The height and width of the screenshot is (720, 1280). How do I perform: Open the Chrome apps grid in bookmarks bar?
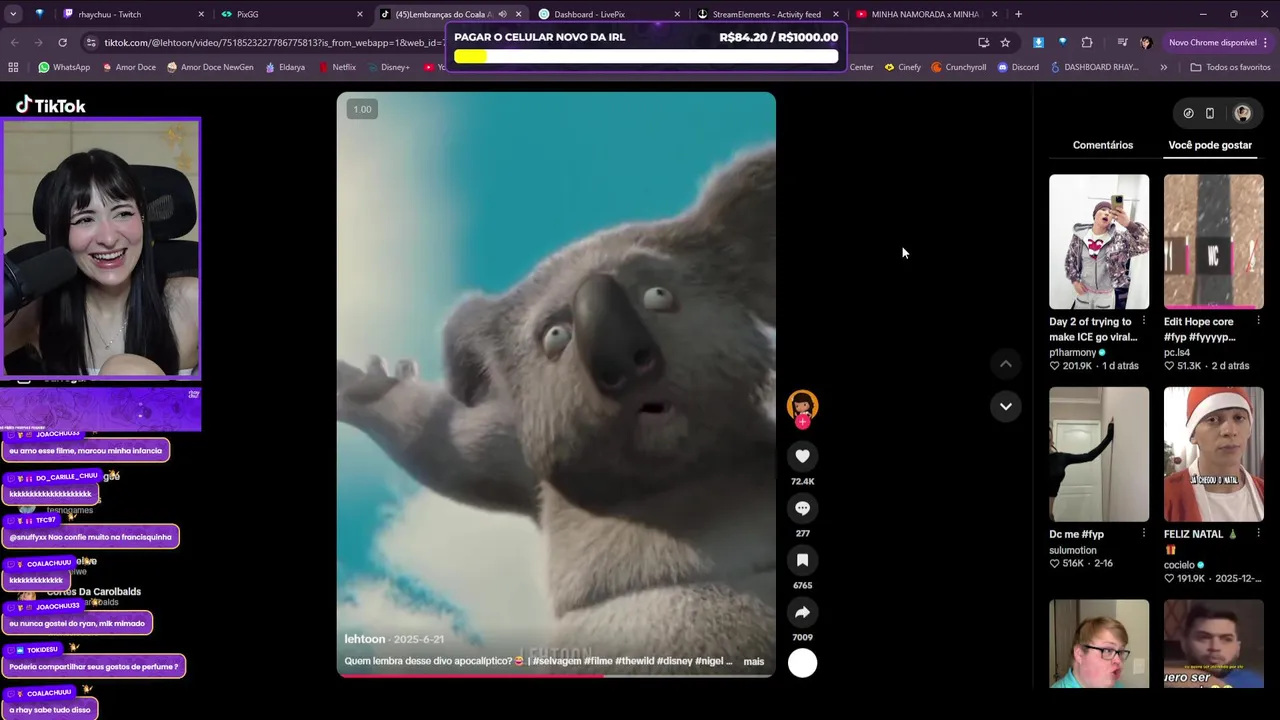(x=13, y=67)
